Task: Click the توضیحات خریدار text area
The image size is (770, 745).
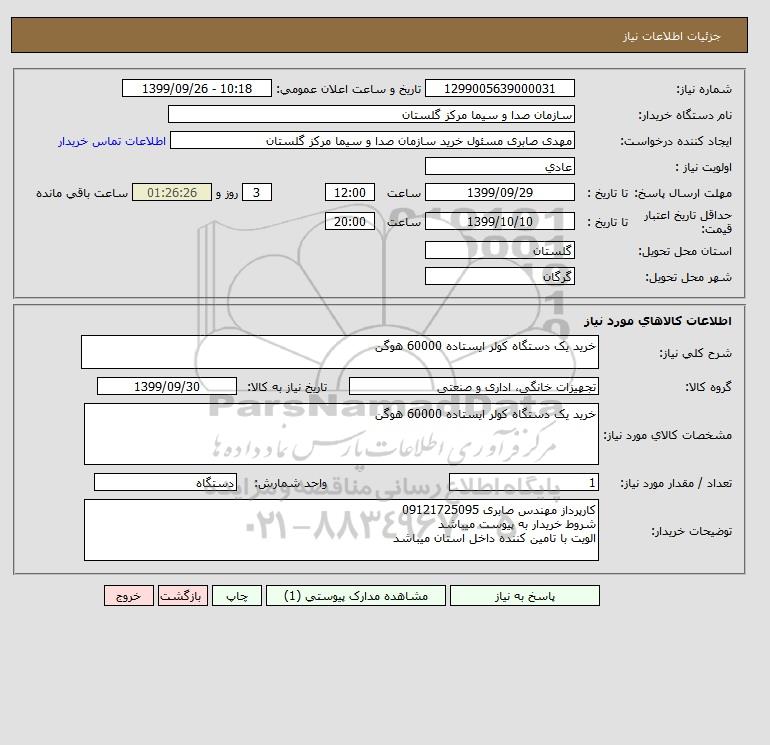Action: (x=341, y=530)
